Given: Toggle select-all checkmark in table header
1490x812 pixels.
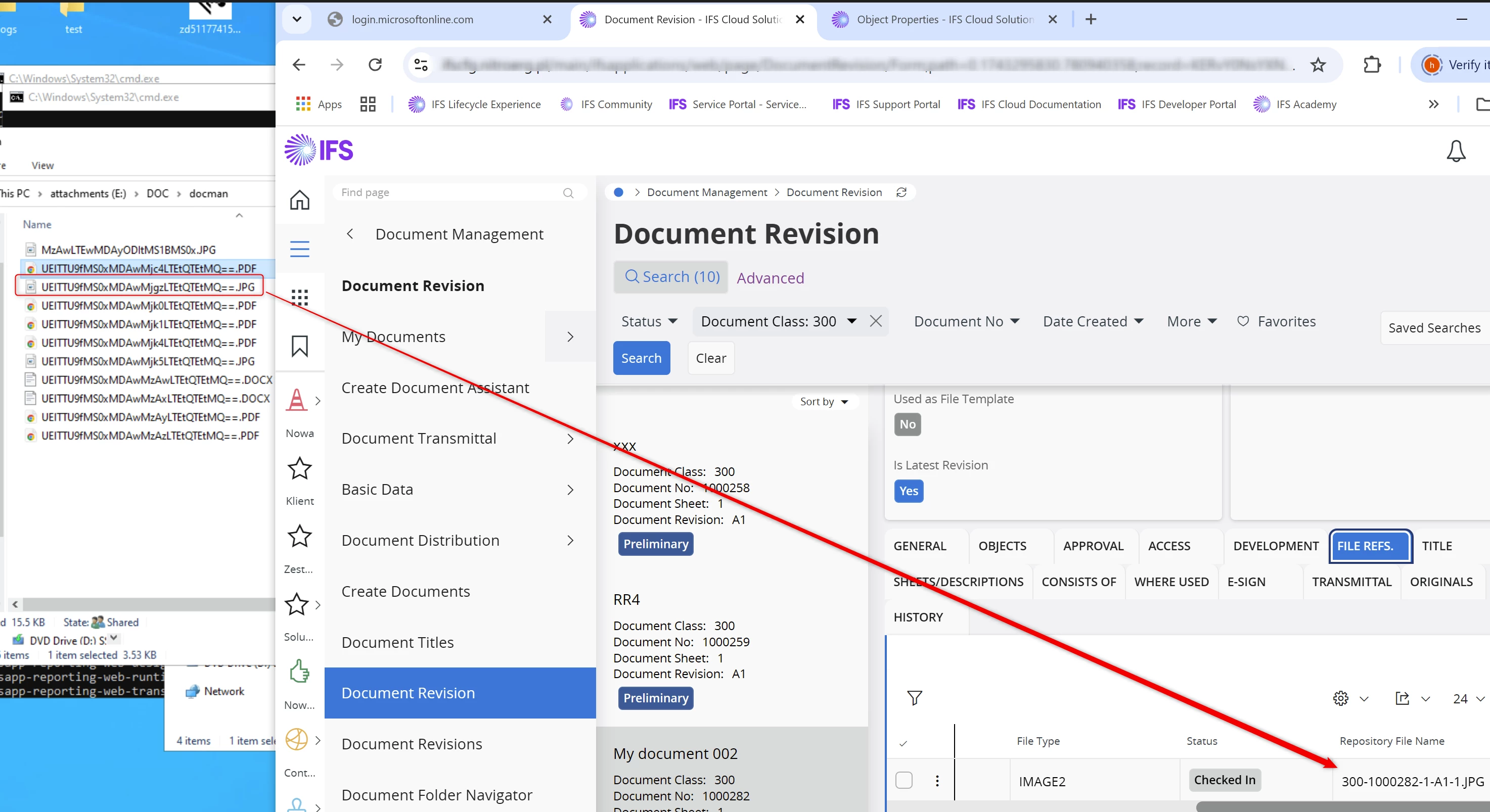Looking at the screenshot, I should (903, 743).
